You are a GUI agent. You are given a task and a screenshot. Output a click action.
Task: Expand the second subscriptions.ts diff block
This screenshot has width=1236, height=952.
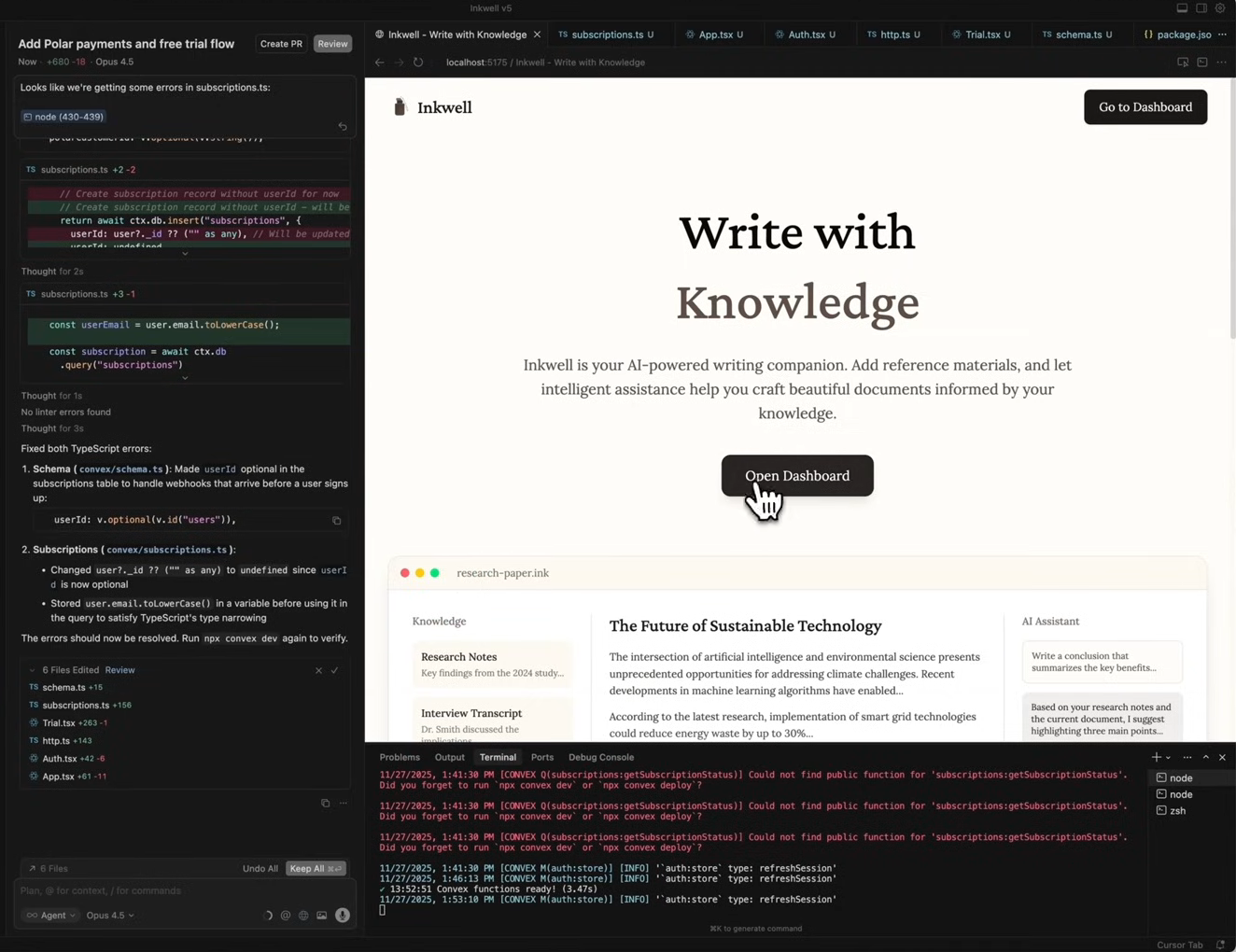tap(185, 378)
